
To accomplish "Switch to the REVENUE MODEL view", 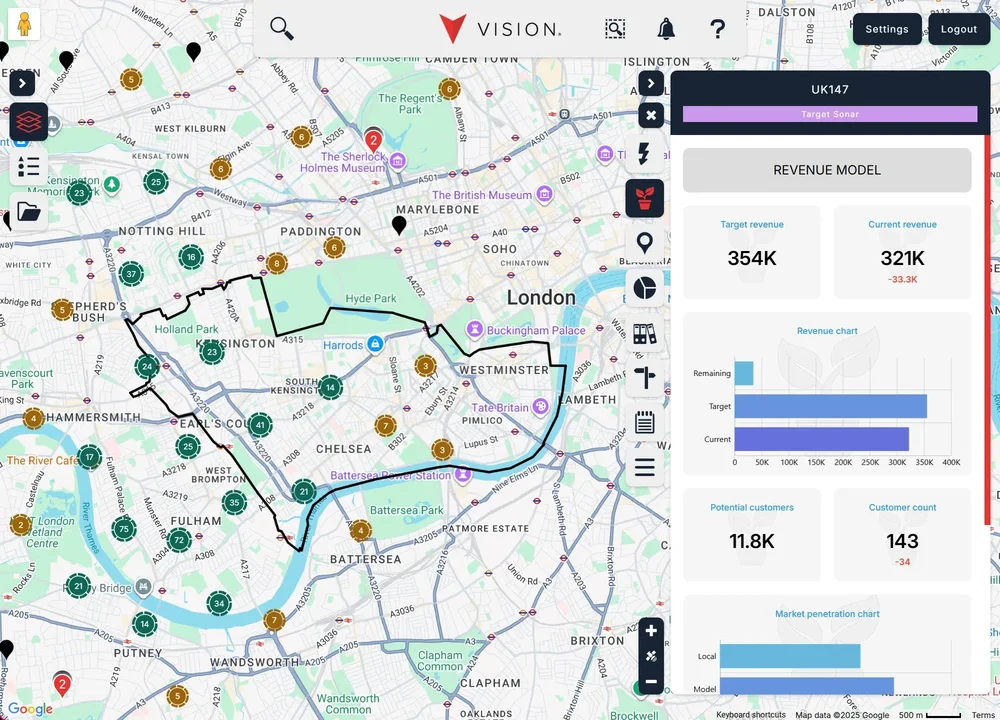I will (827, 170).
